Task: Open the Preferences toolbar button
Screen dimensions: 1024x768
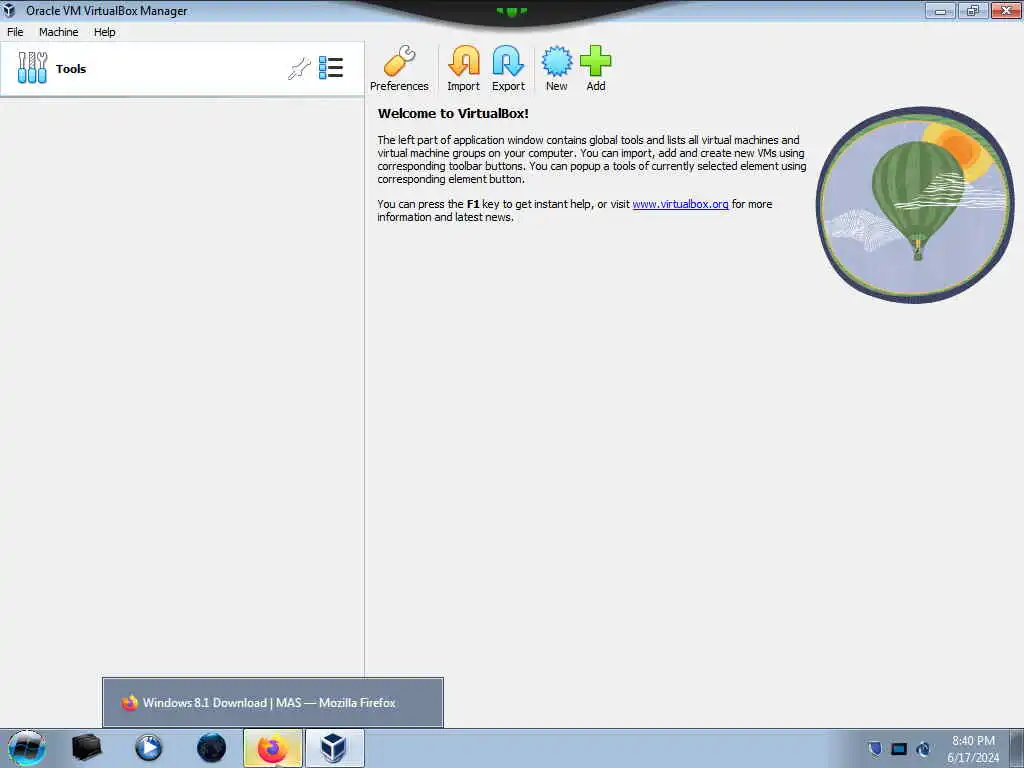Action: tap(399, 69)
